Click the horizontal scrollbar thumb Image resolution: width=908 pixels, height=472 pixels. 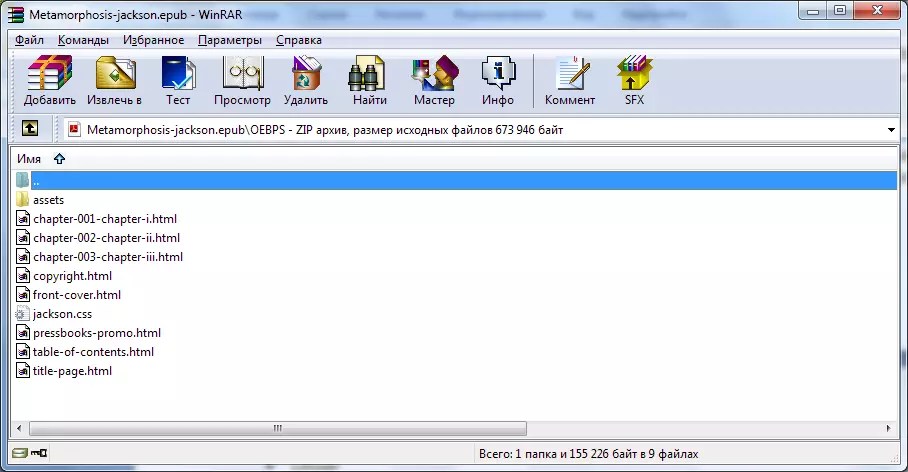click(x=278, y=429)
